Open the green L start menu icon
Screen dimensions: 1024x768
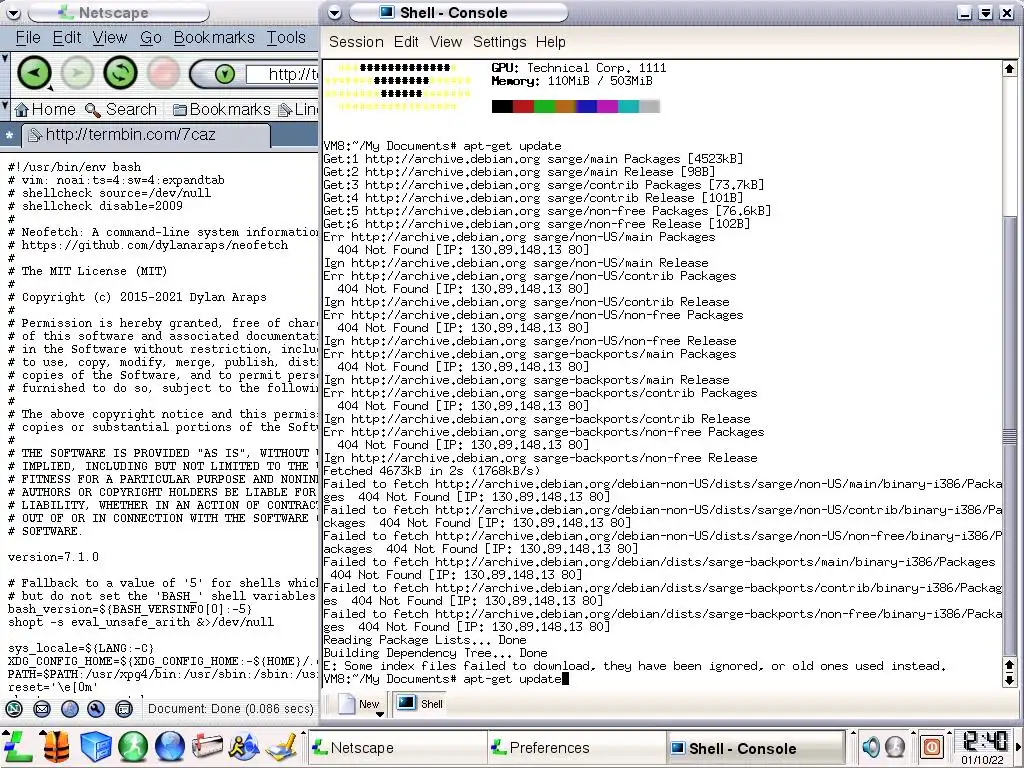(x=18, y=746)
